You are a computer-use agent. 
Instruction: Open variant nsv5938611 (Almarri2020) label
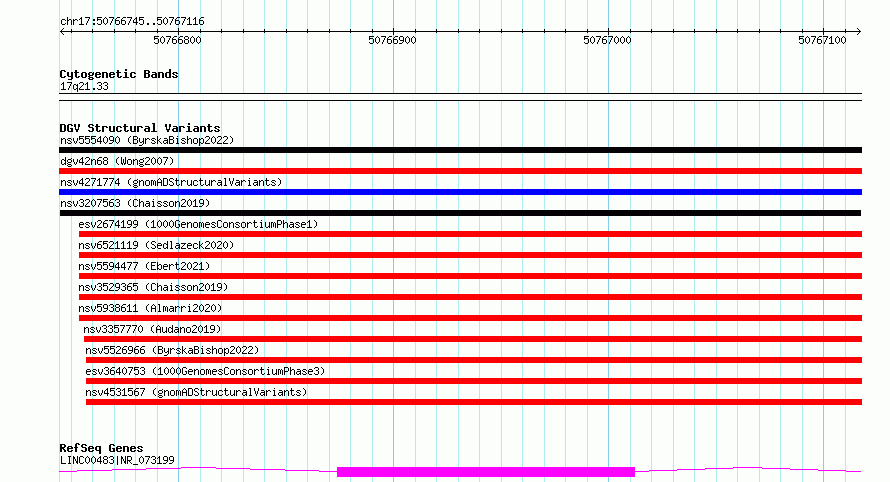coord(150,308)
